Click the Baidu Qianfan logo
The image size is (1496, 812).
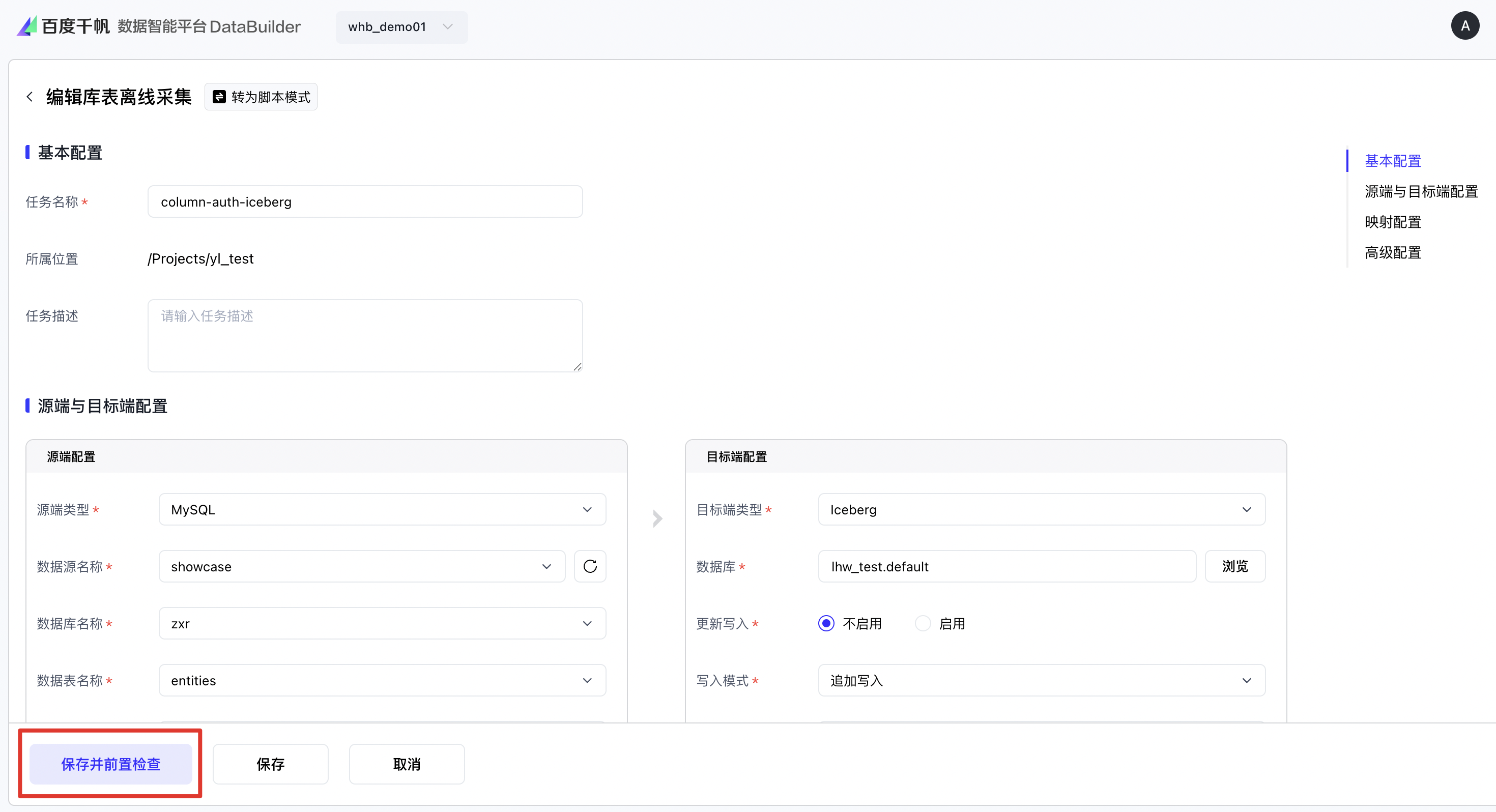[63, 26]
